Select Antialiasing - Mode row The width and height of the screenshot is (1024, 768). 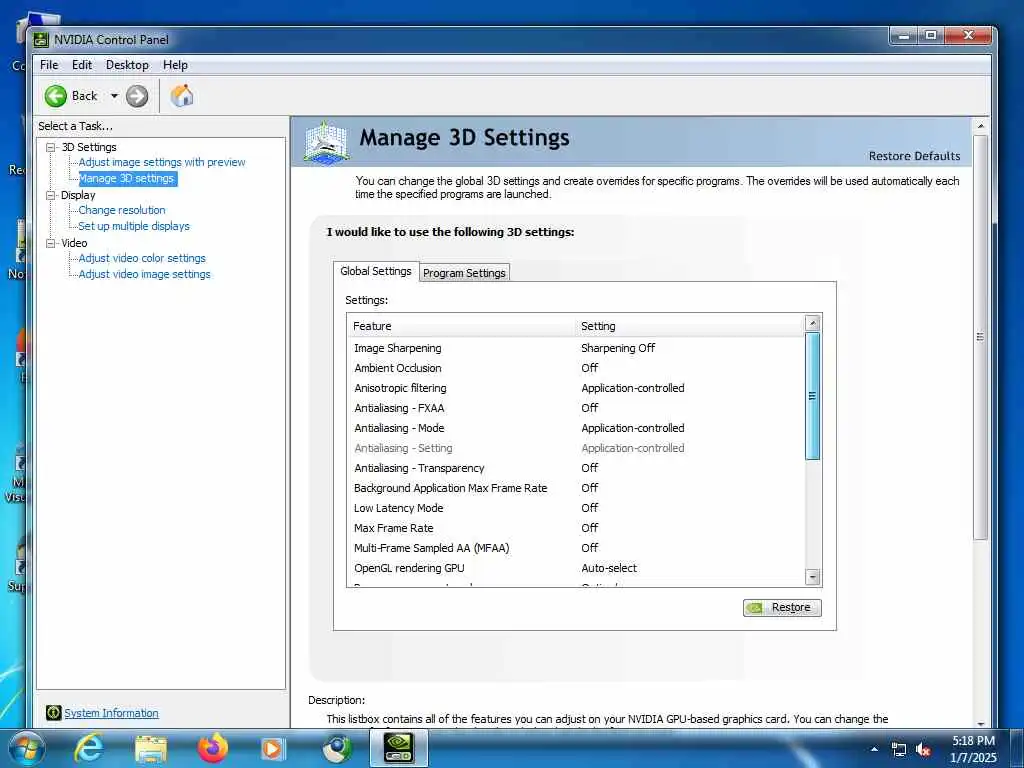[576, 428]
